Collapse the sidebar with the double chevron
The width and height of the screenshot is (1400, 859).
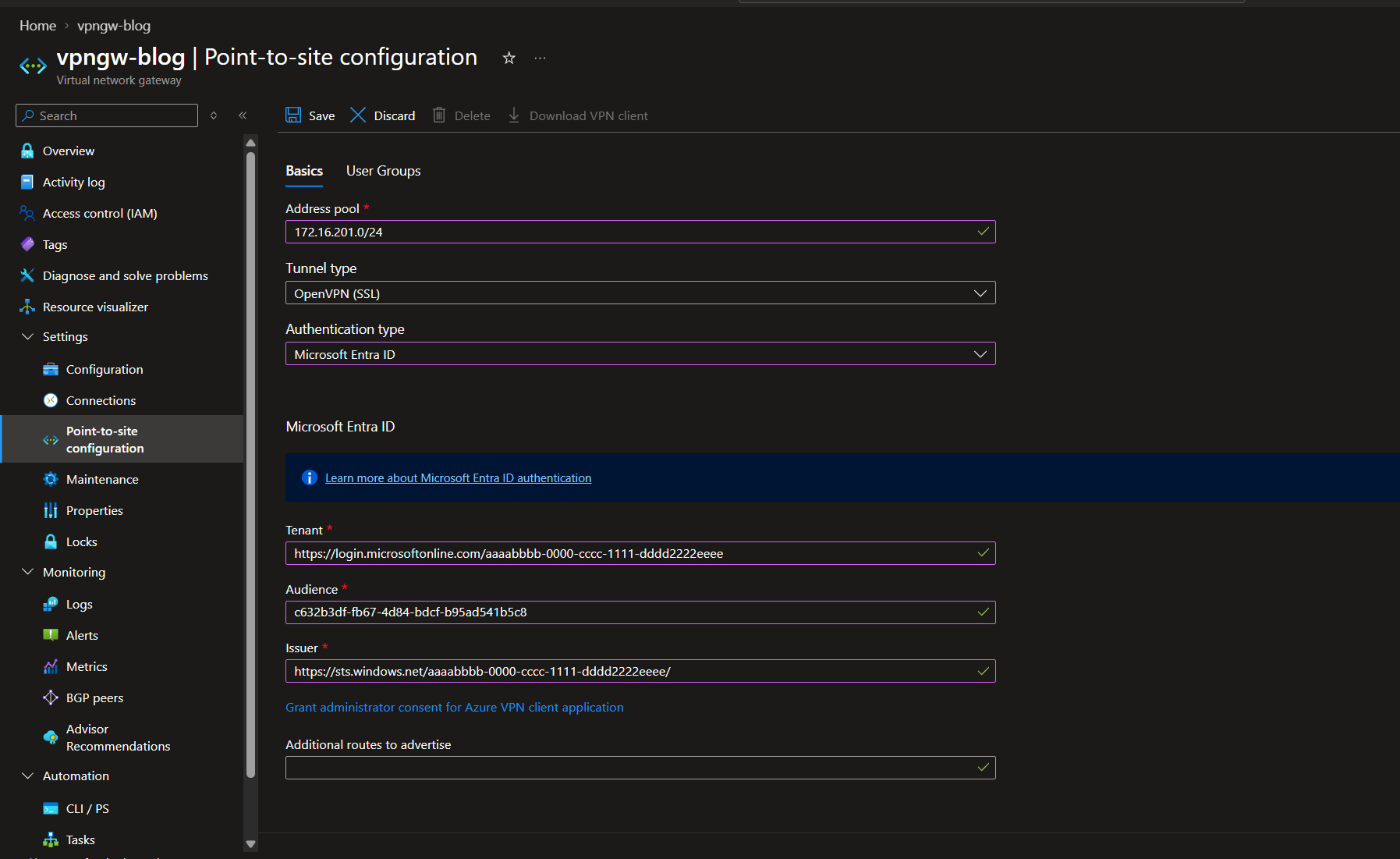242,116
